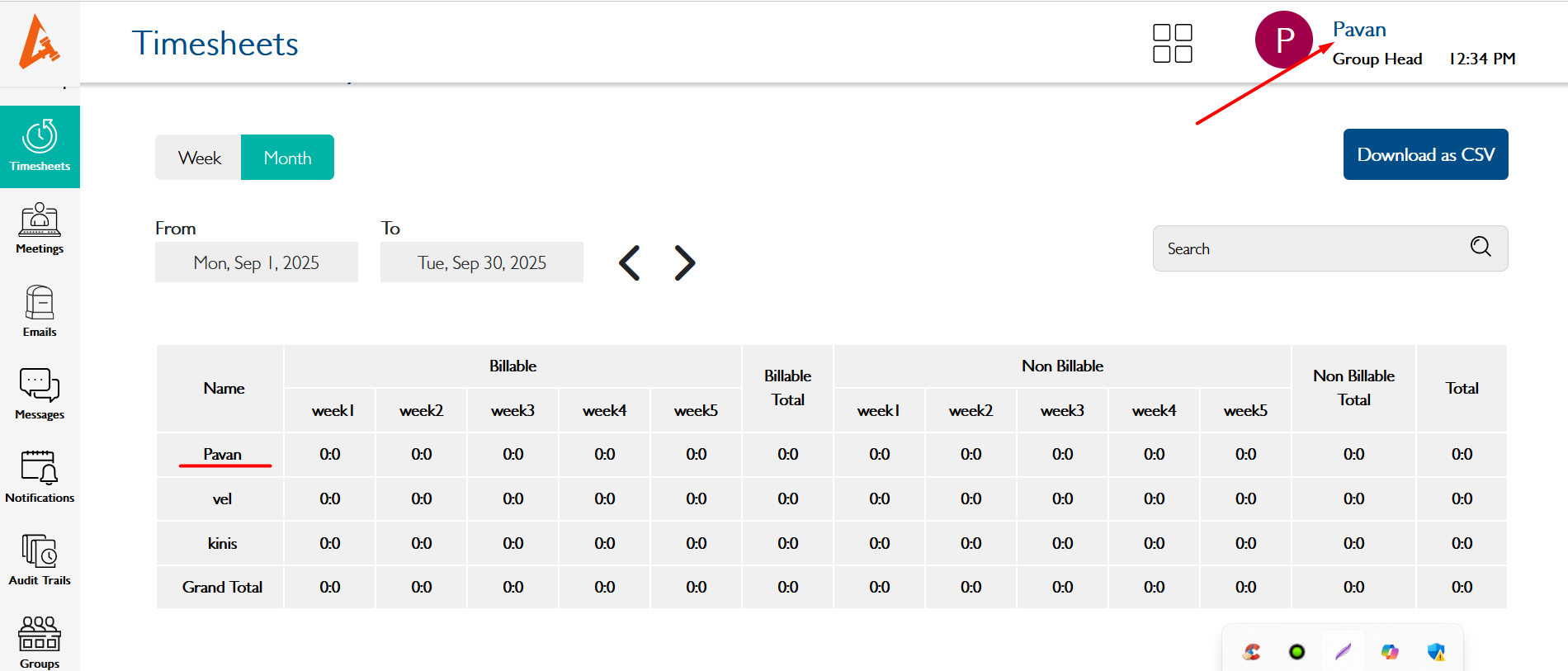
Task: Open the Microsoft Copilot tray icon
Action: 1390,652
